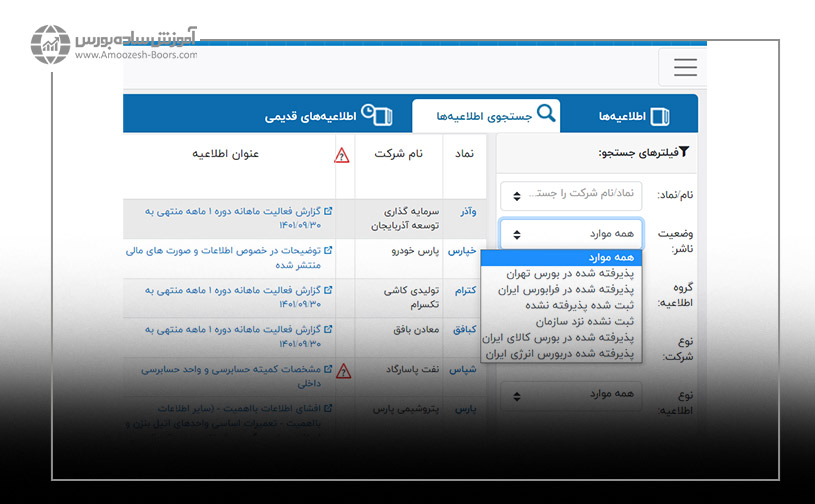Open the وآذر symbol link
The height and width of the screenshot is (504, 815).
coord(467,212)
